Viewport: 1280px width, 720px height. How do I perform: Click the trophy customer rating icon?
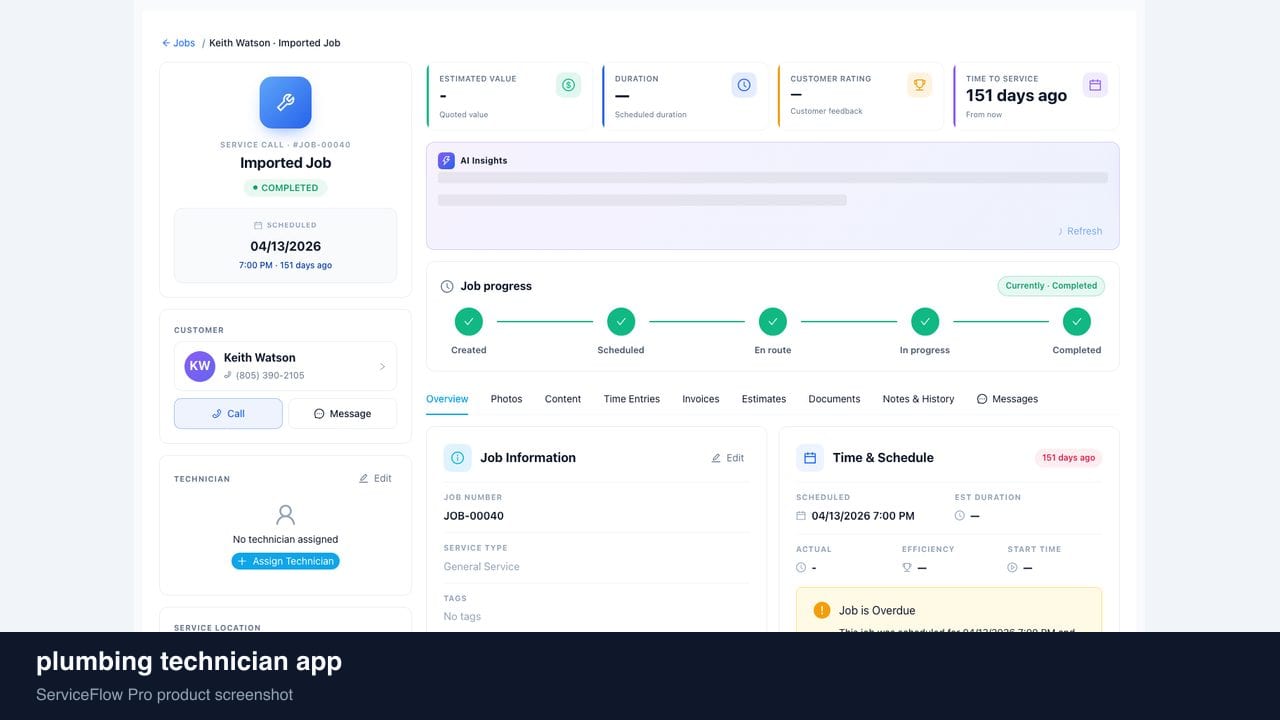(919, 85)
